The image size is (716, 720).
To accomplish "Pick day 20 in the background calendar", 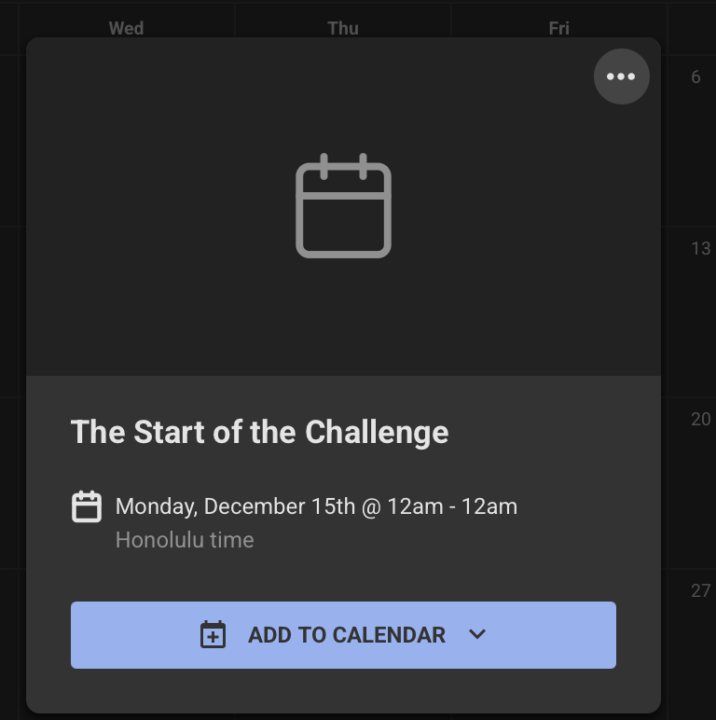I will 700,419.
